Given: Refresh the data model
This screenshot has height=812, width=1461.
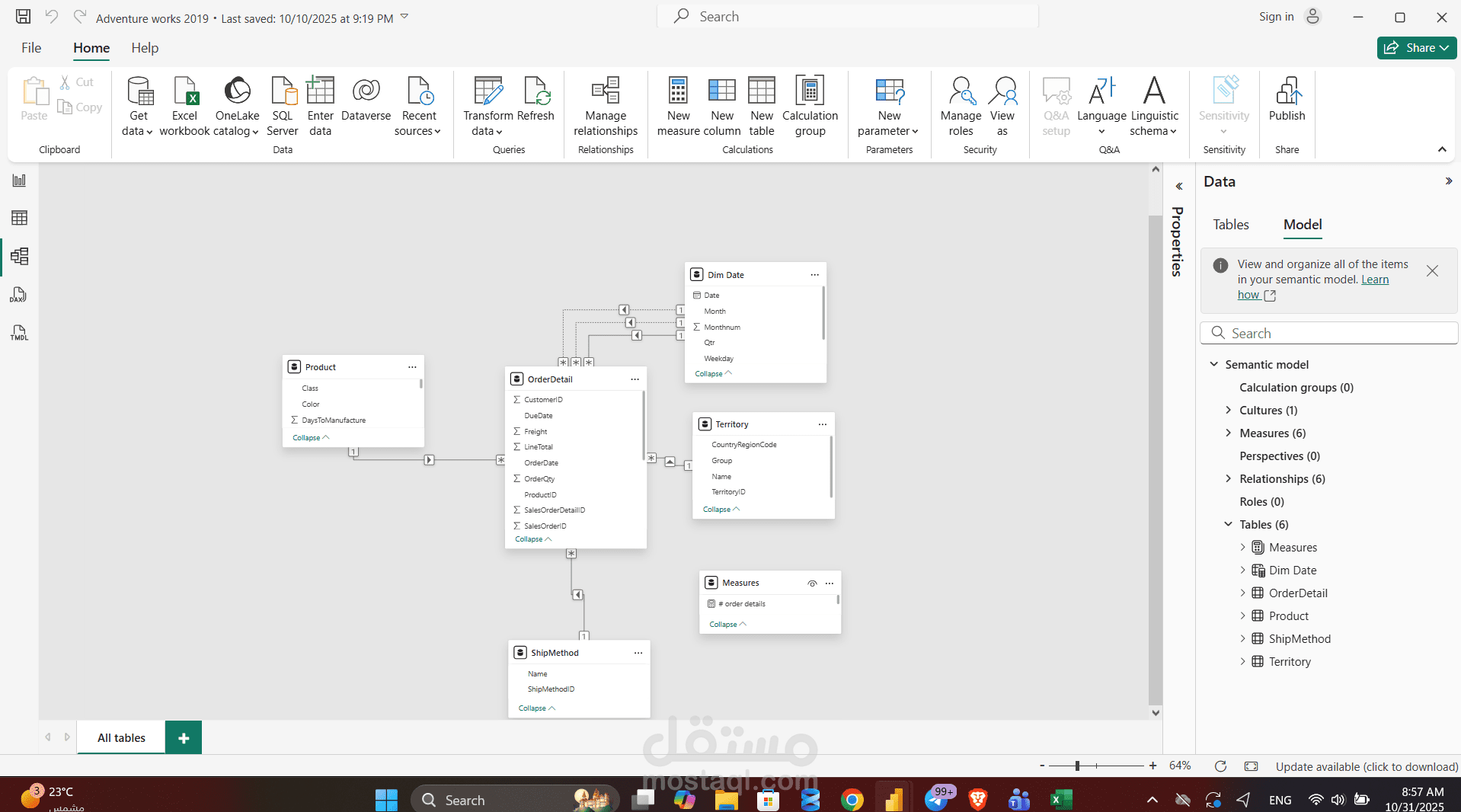Looking at the screenshot, I should (x=535, y=99).
